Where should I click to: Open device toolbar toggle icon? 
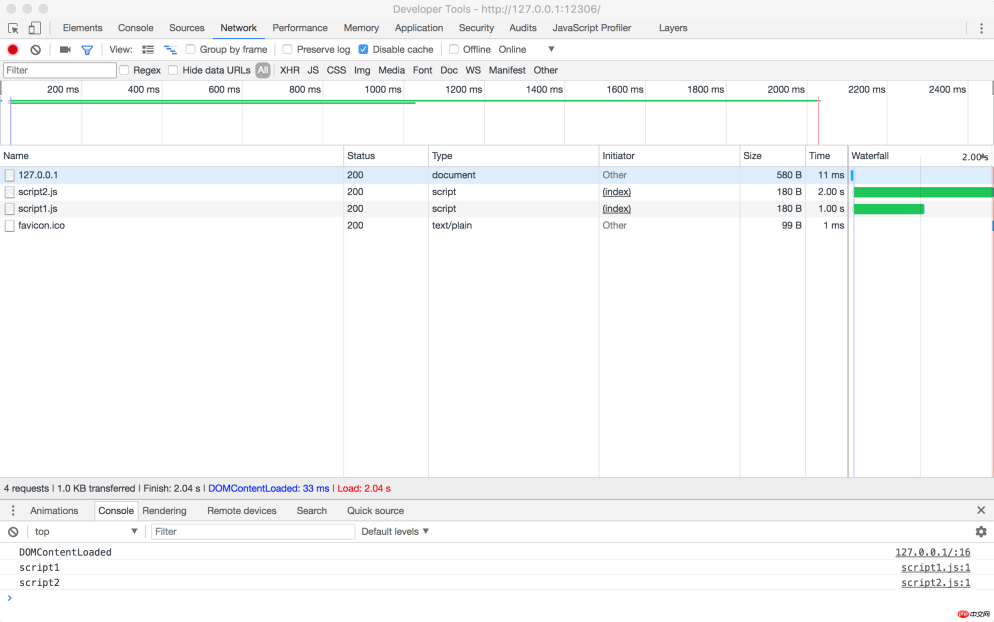34,28
